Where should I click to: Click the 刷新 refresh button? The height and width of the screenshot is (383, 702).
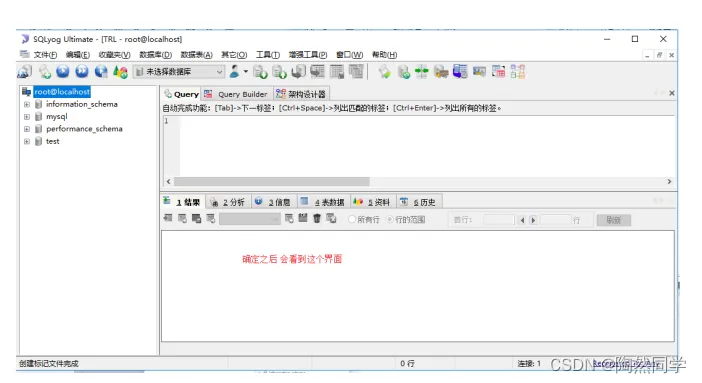pyautogui.click(x=613, y=220)
